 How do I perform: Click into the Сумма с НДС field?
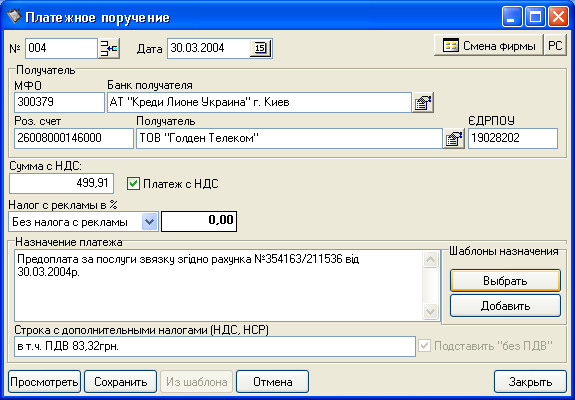click(61, 183)
